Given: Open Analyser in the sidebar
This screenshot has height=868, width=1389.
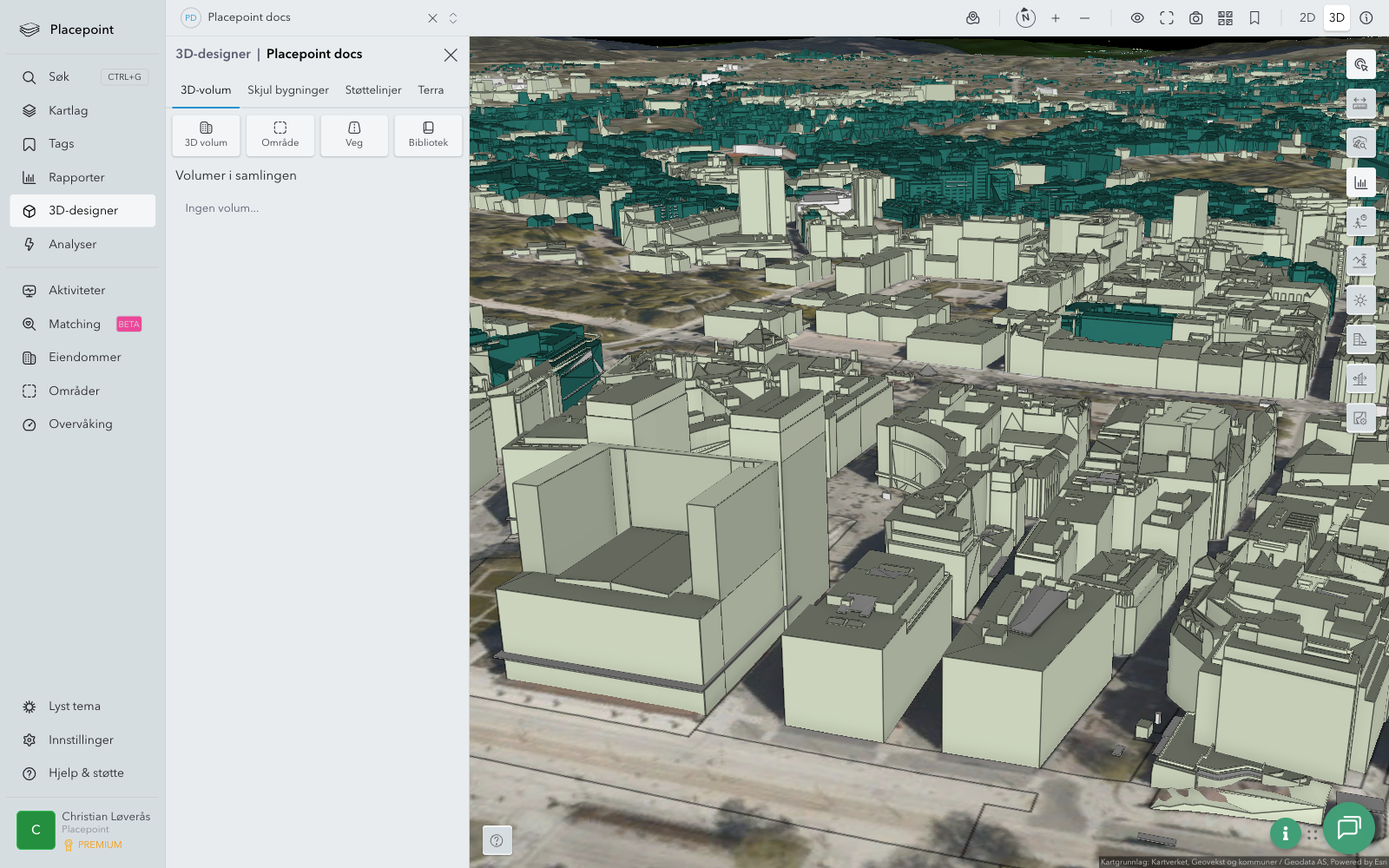Looking at the screenshot, I should click(x=73, y=245).
